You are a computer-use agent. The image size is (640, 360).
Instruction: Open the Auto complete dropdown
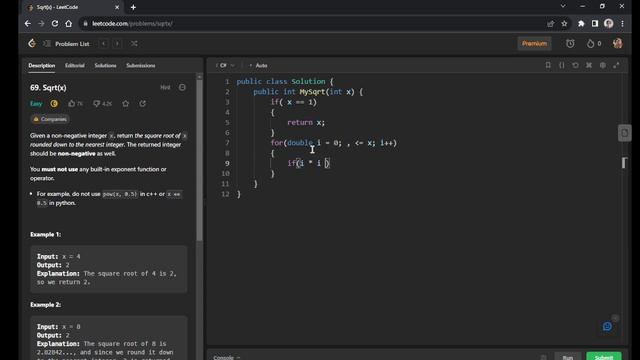[x=258, y=65]
